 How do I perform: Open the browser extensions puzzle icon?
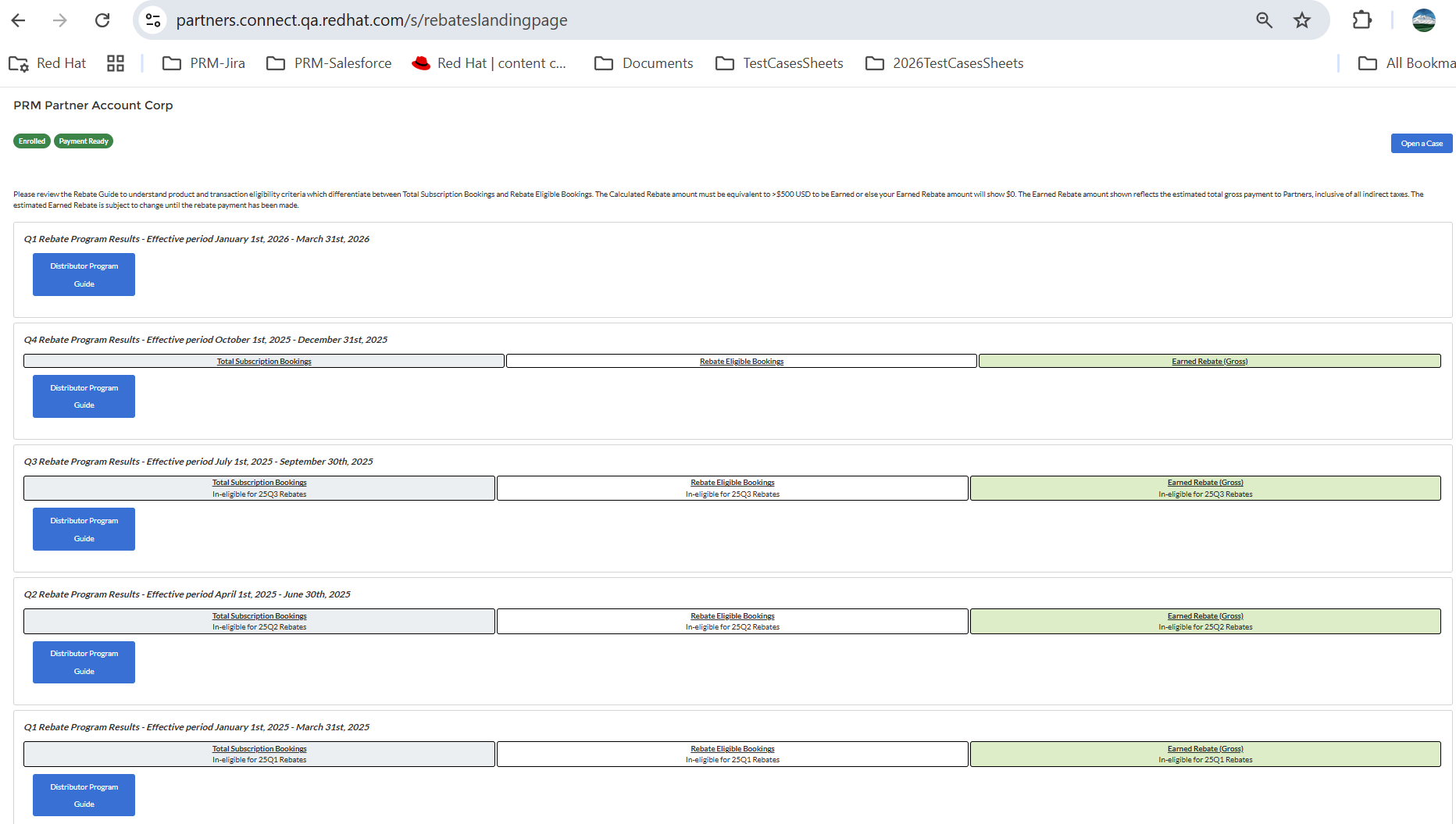point(1361,20)
